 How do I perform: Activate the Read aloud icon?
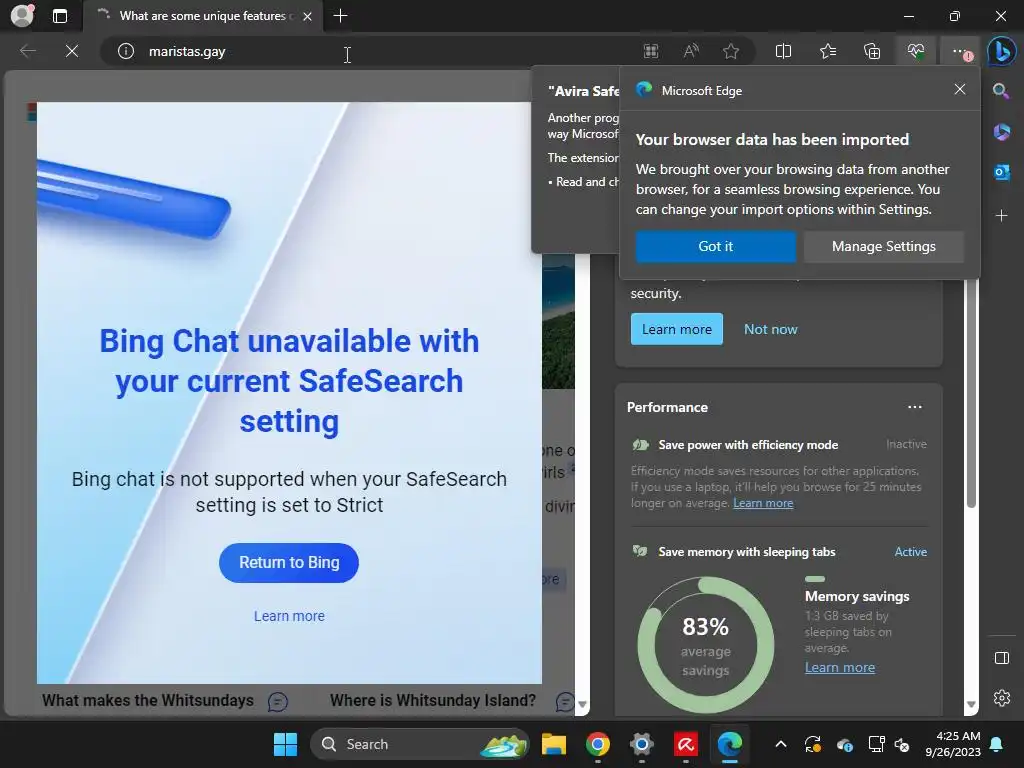point(691,51)
